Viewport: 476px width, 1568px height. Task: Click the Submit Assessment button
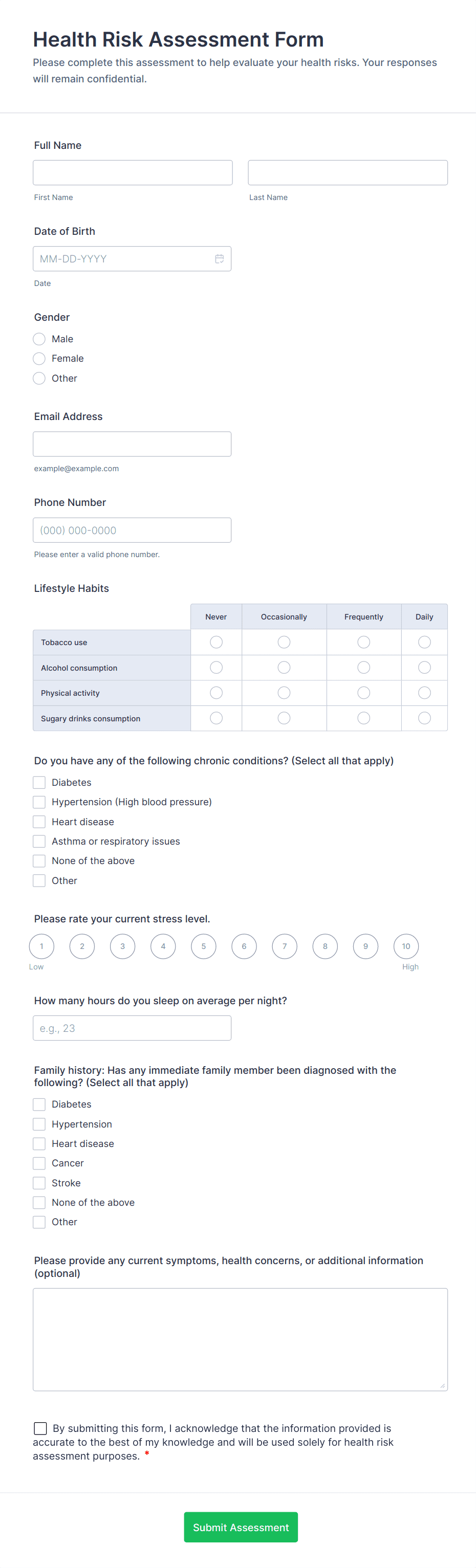coord(241,1527)
